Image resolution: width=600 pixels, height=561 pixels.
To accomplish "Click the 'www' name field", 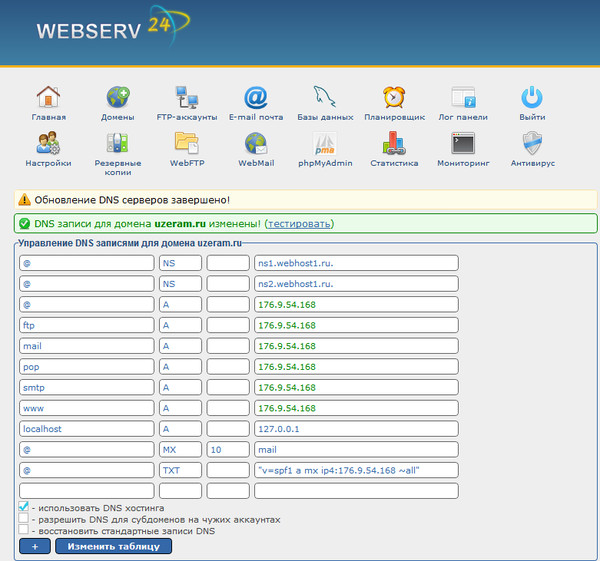I will click(x=87, y=408).
